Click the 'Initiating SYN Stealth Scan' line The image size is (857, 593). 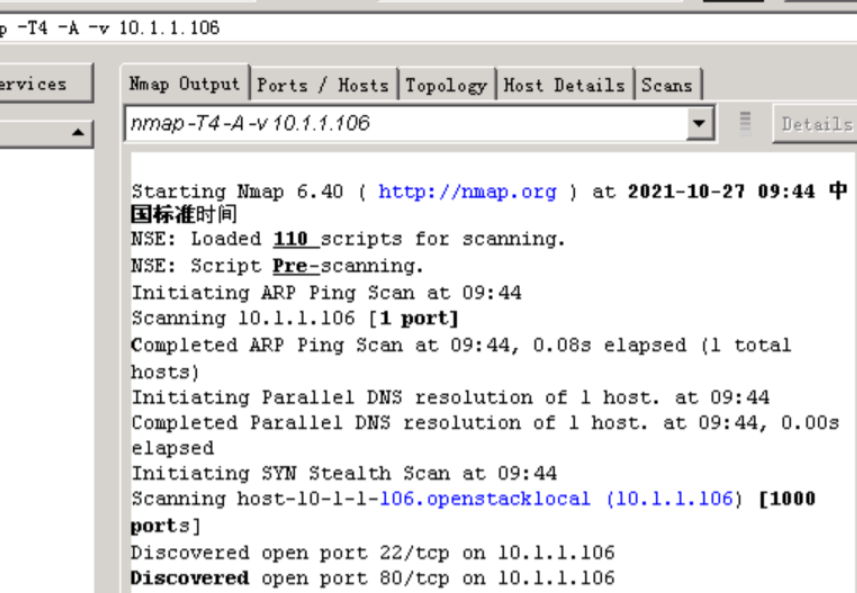click(x=344, y=473)
